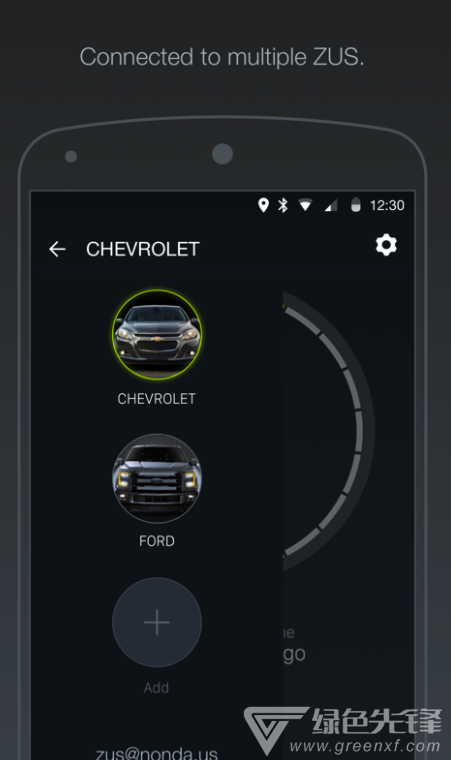Tap the partially hidden 'go' text

[x=294, y=655]
